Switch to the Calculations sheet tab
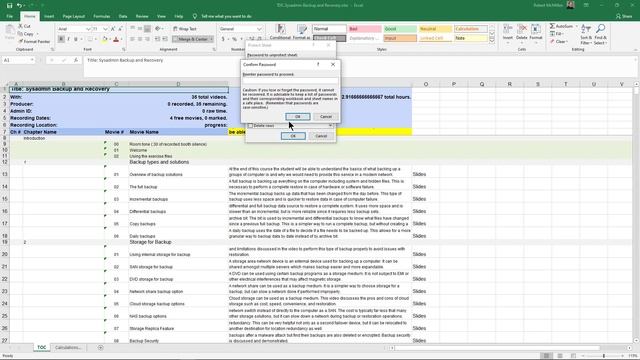The image size is (640, 360). point(68,348)
